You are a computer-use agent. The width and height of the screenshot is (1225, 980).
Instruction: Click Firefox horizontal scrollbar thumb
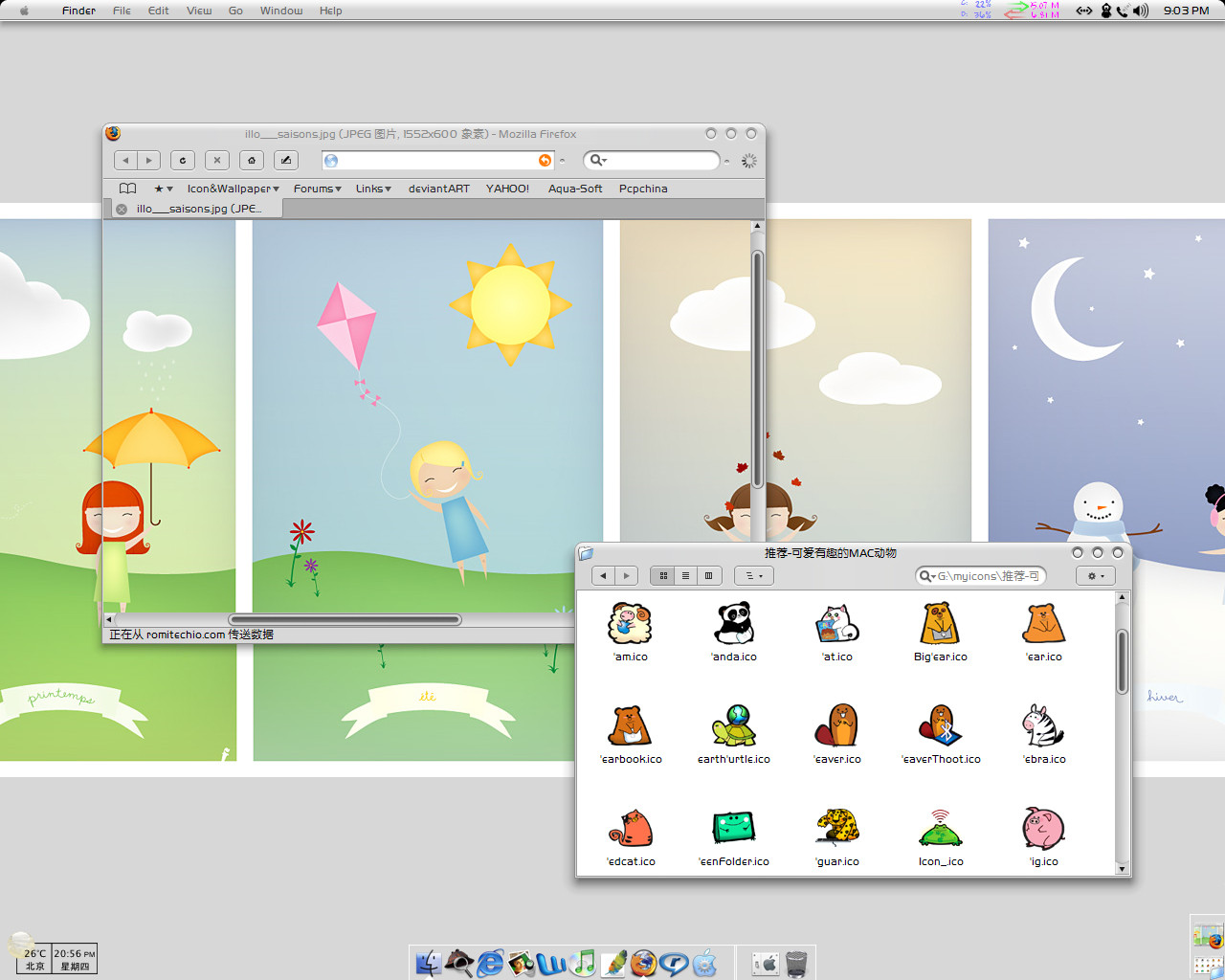345,619
